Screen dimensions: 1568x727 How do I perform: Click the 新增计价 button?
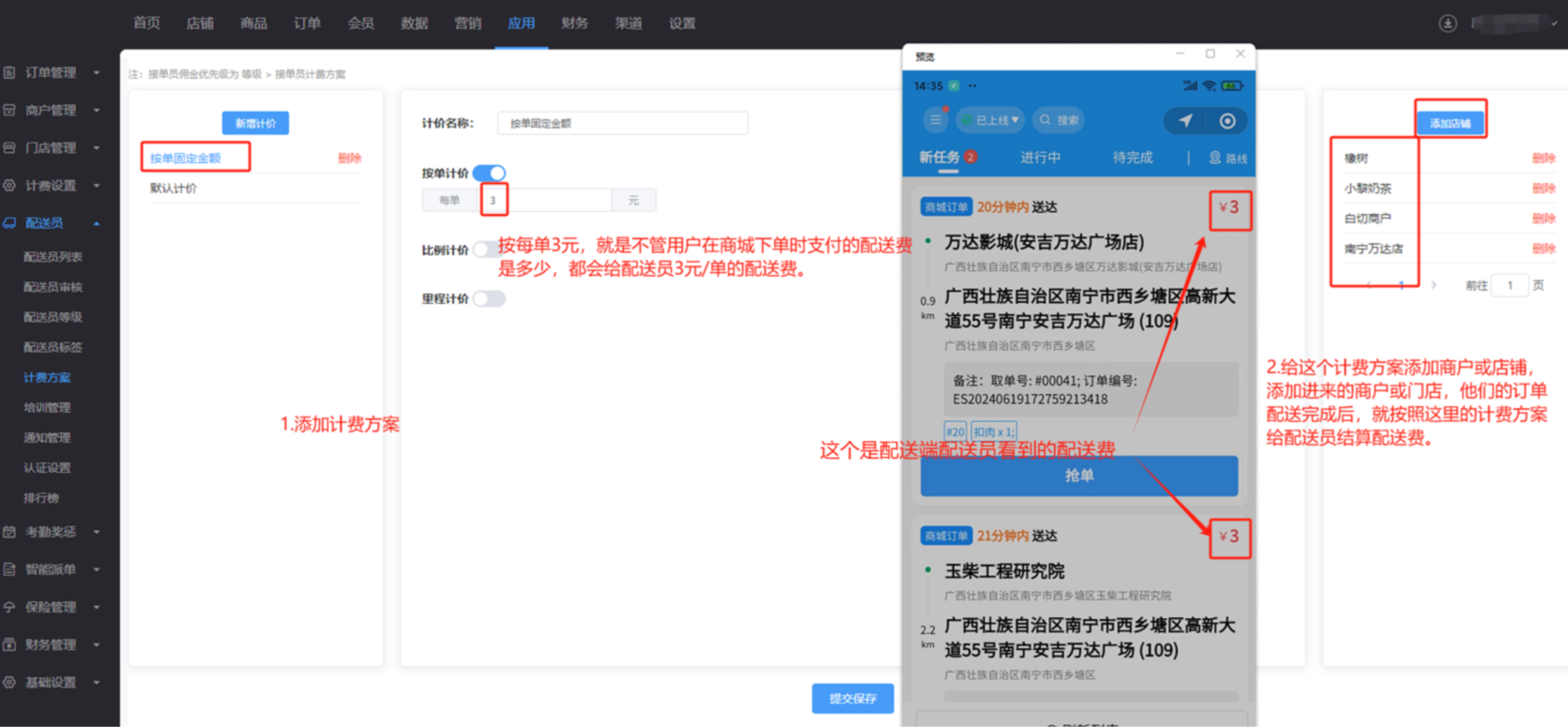point(255,123)
